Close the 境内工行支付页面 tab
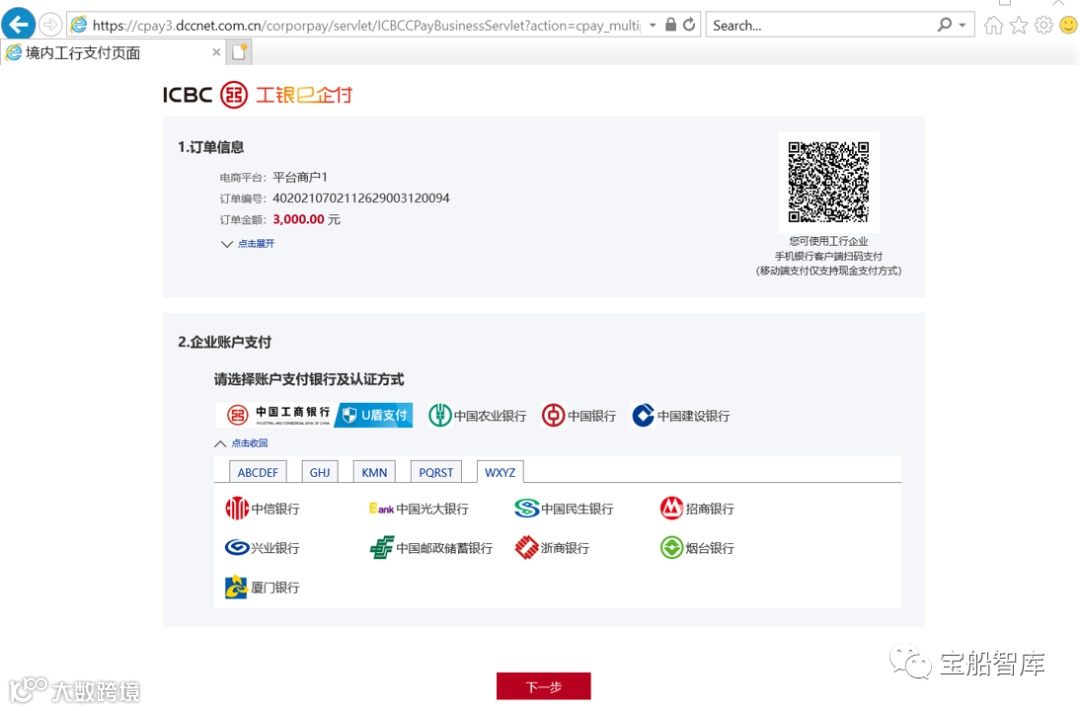Screen dimensions: 1080x711 tap(216, 52)
